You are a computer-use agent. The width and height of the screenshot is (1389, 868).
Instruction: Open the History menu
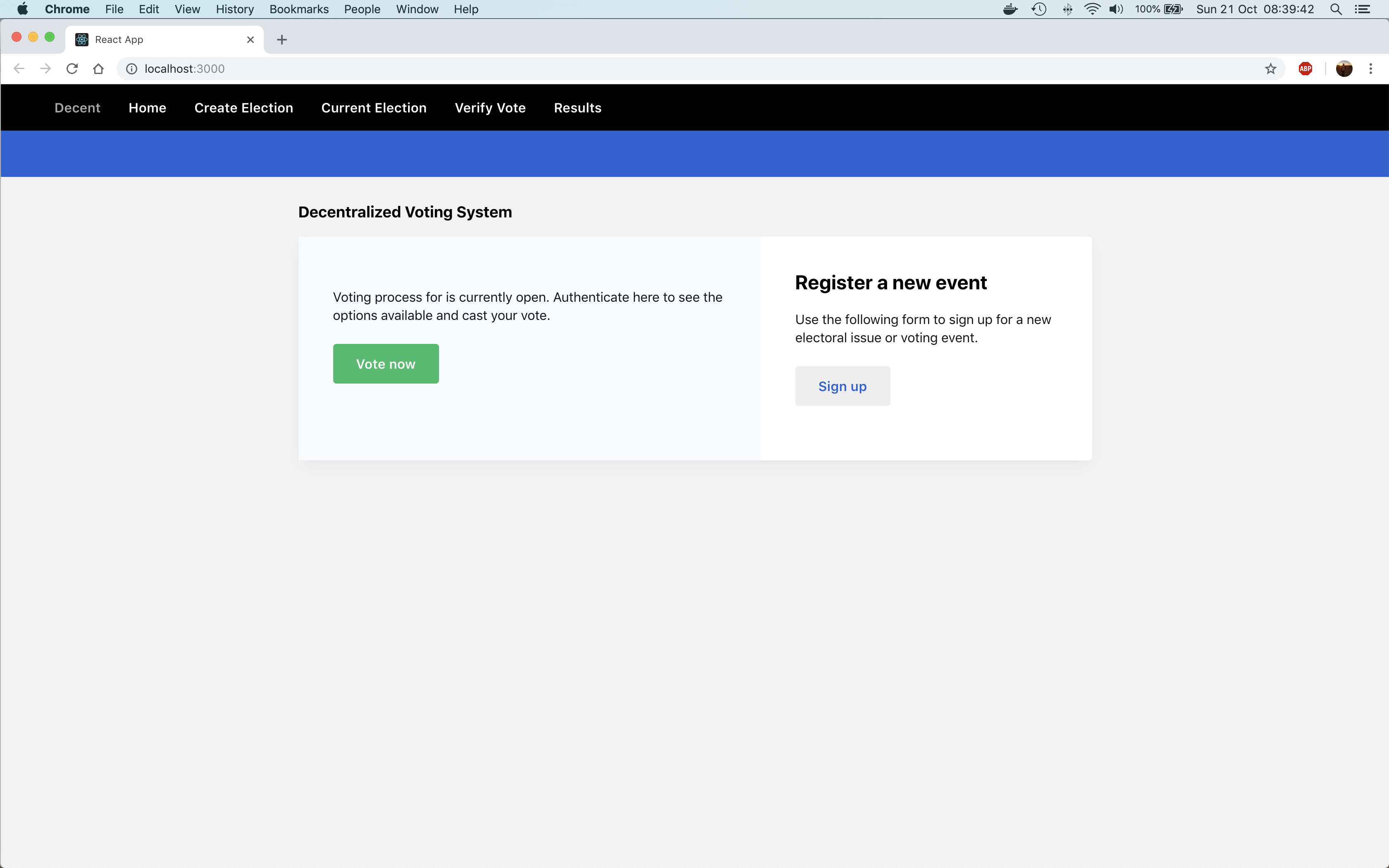[x=234, y=9]
